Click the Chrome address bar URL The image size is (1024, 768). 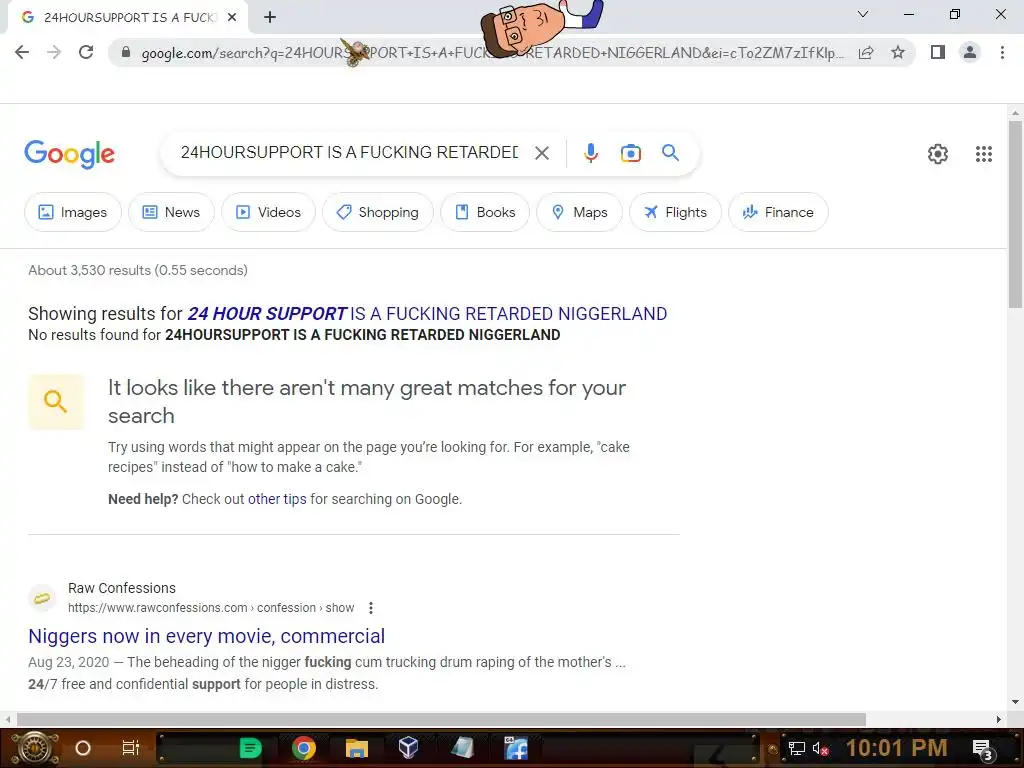click(x=492, y=53)
